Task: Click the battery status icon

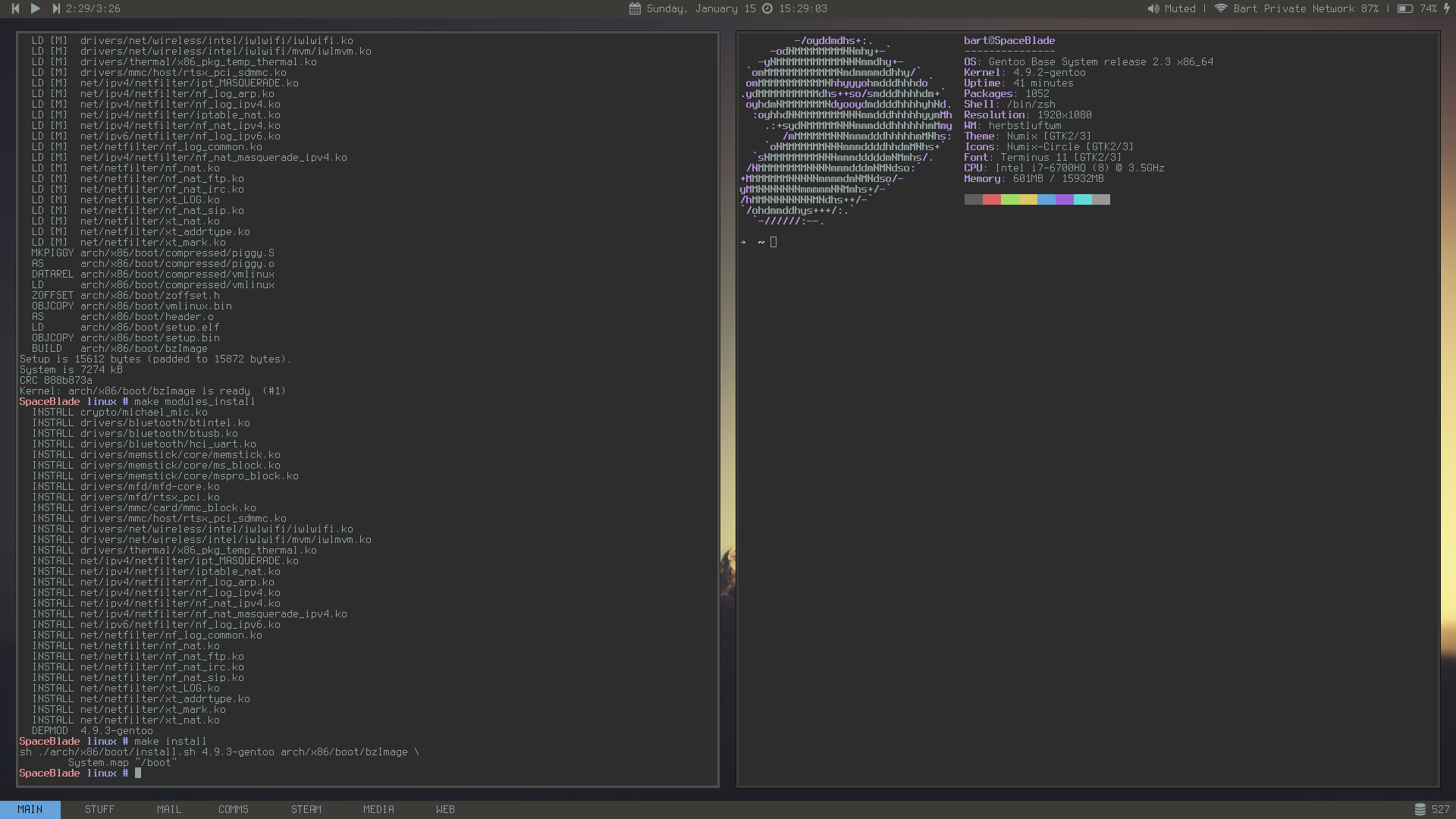Action: pyautogui.click(x=1404, y=8)
